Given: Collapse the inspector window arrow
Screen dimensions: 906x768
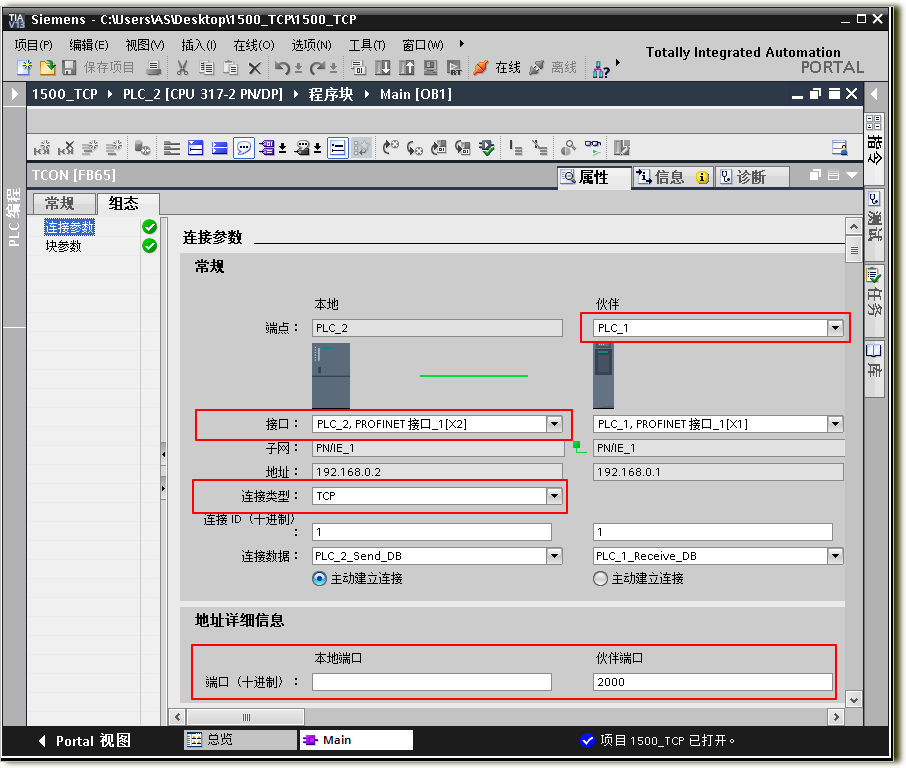Looking at the screenshot, I should [x=853, y=175].
